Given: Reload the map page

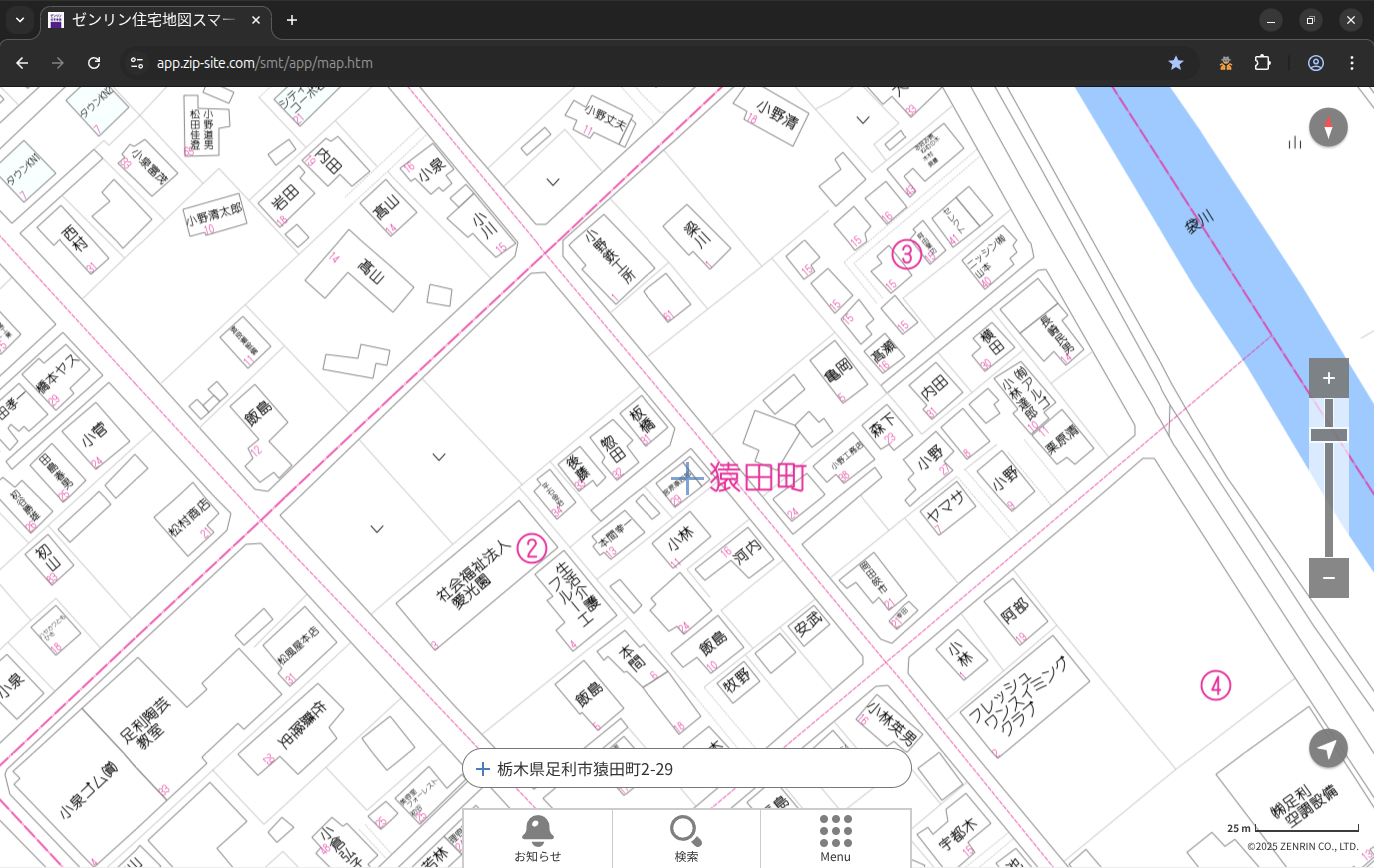Looking at the screenshot, I should pos(94,63).
